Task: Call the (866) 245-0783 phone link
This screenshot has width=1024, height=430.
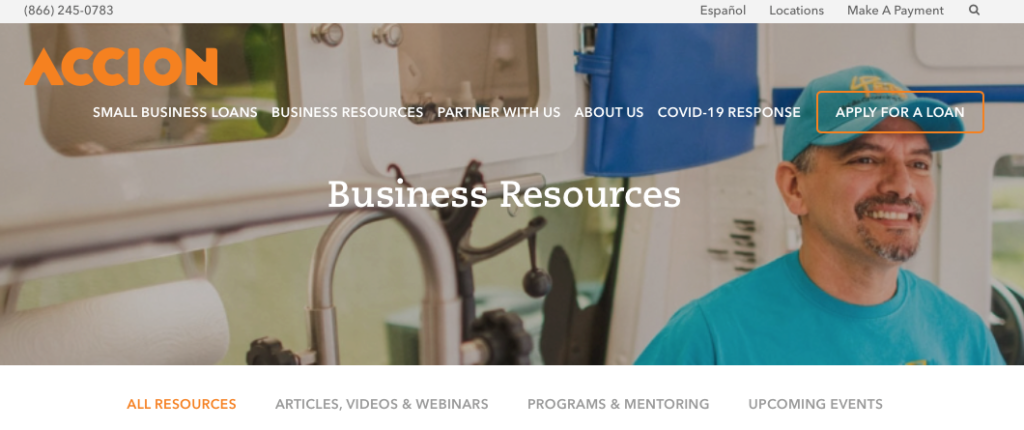Action: [69, 10]
